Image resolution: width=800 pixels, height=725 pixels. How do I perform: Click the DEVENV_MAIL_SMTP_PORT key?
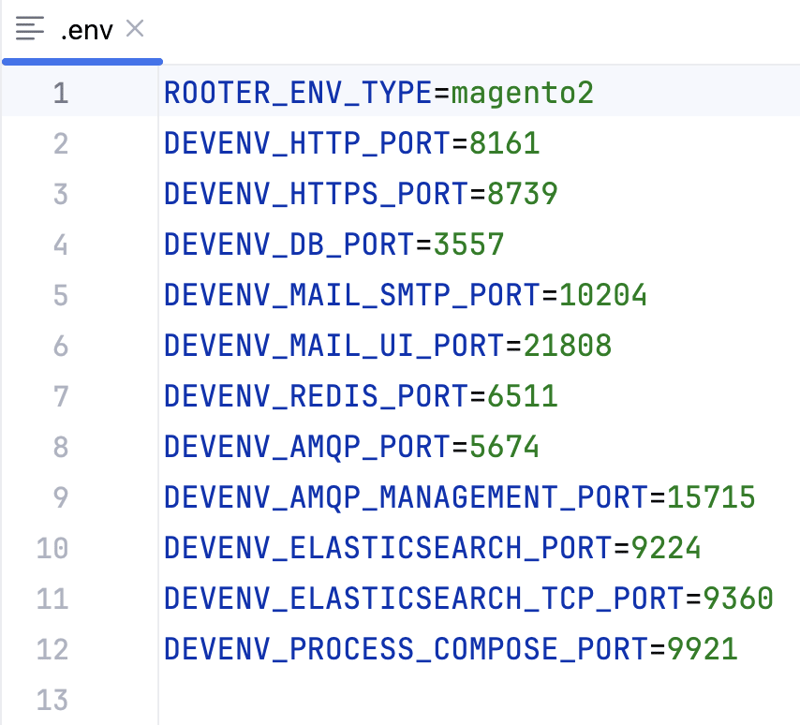(x=353, y=295)
